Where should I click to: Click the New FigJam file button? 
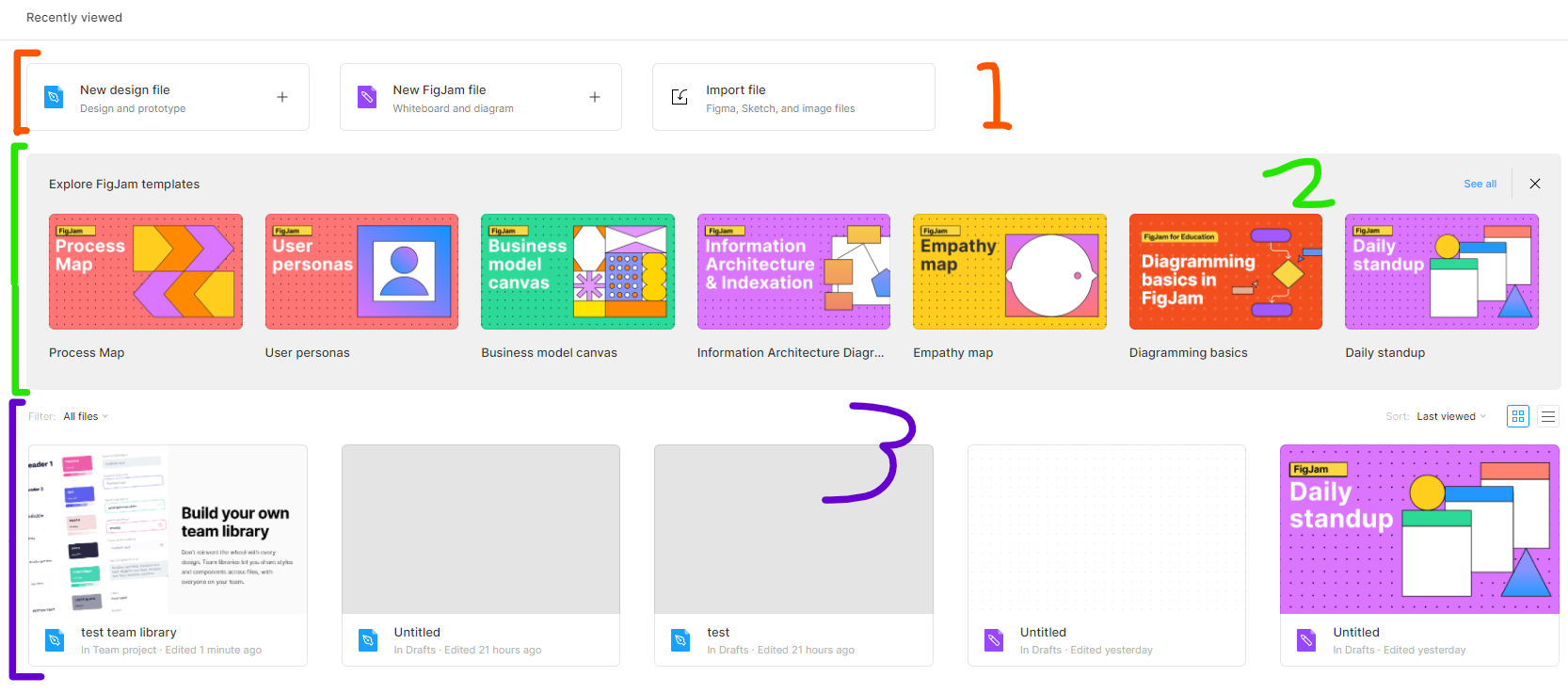[481, 97]
